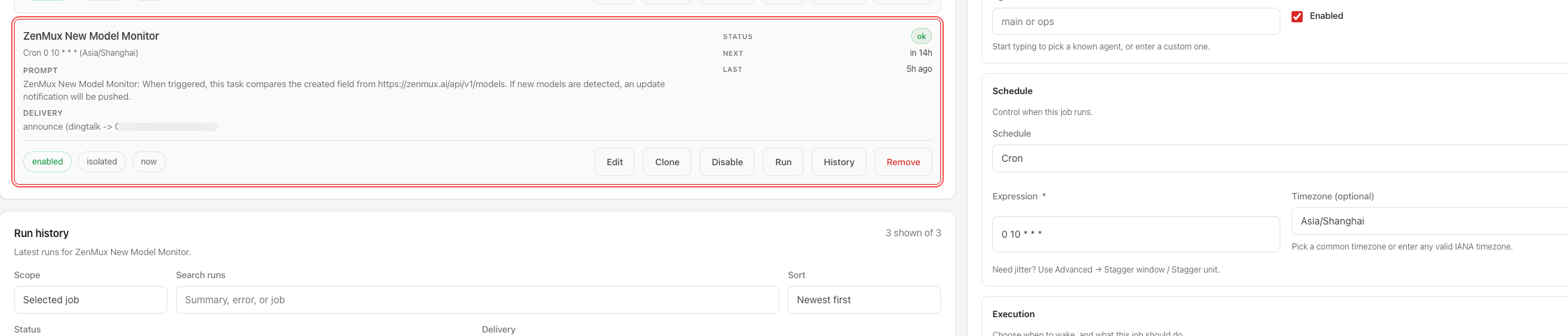The width and height of the screenshot is (1568, 336).
Task: Click the ok status badge
Action: pyautogui.click(x=921, y=36)
